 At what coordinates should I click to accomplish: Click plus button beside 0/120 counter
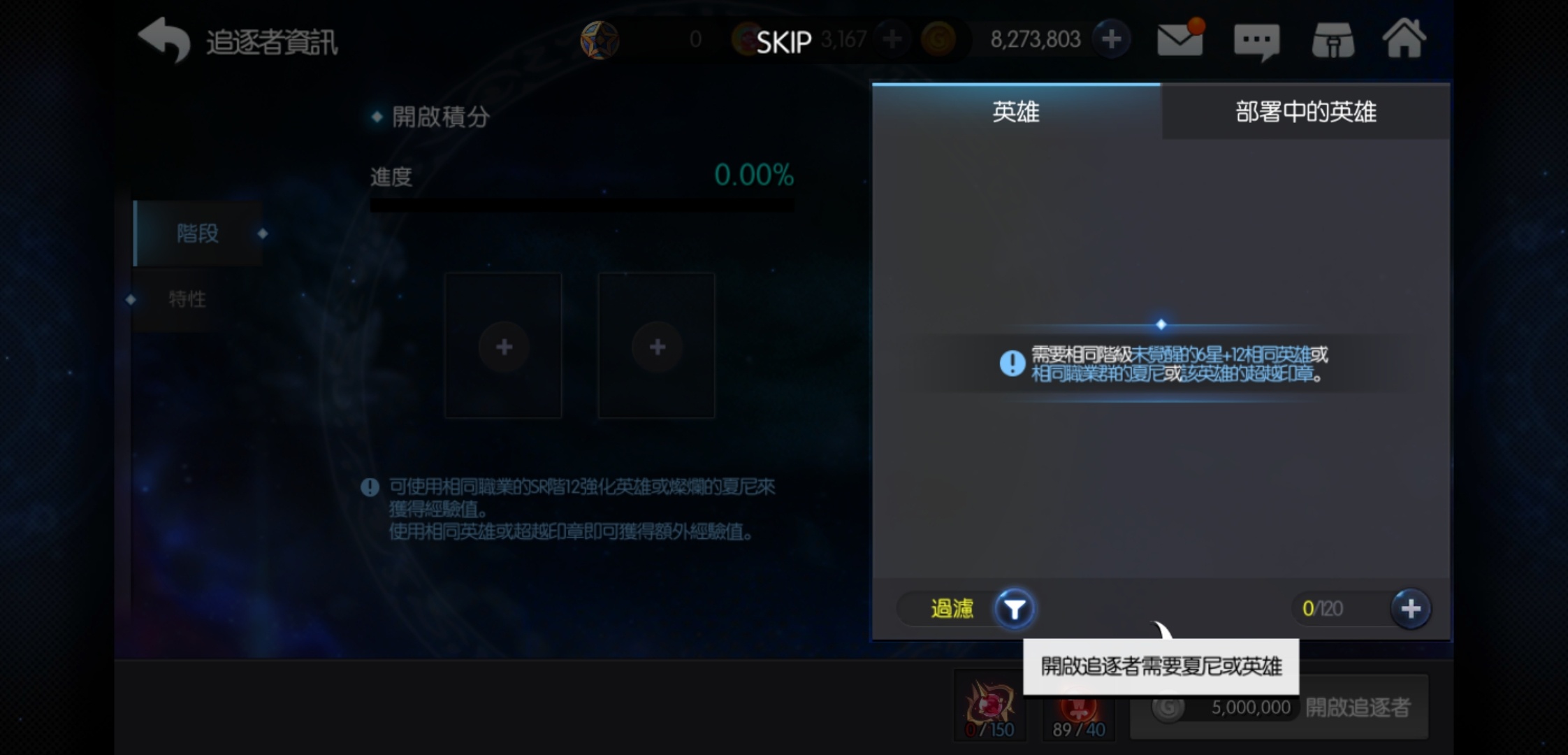point(1410,609)
